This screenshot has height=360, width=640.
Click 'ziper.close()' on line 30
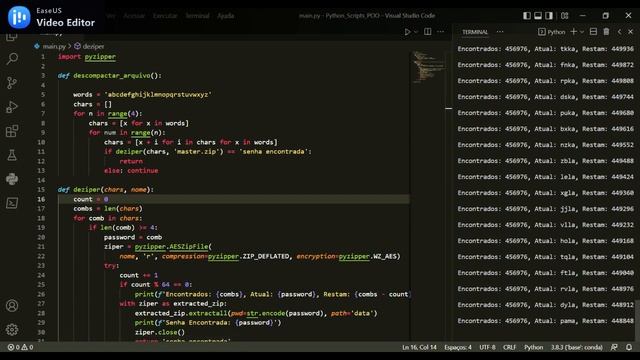coord(160,332)
